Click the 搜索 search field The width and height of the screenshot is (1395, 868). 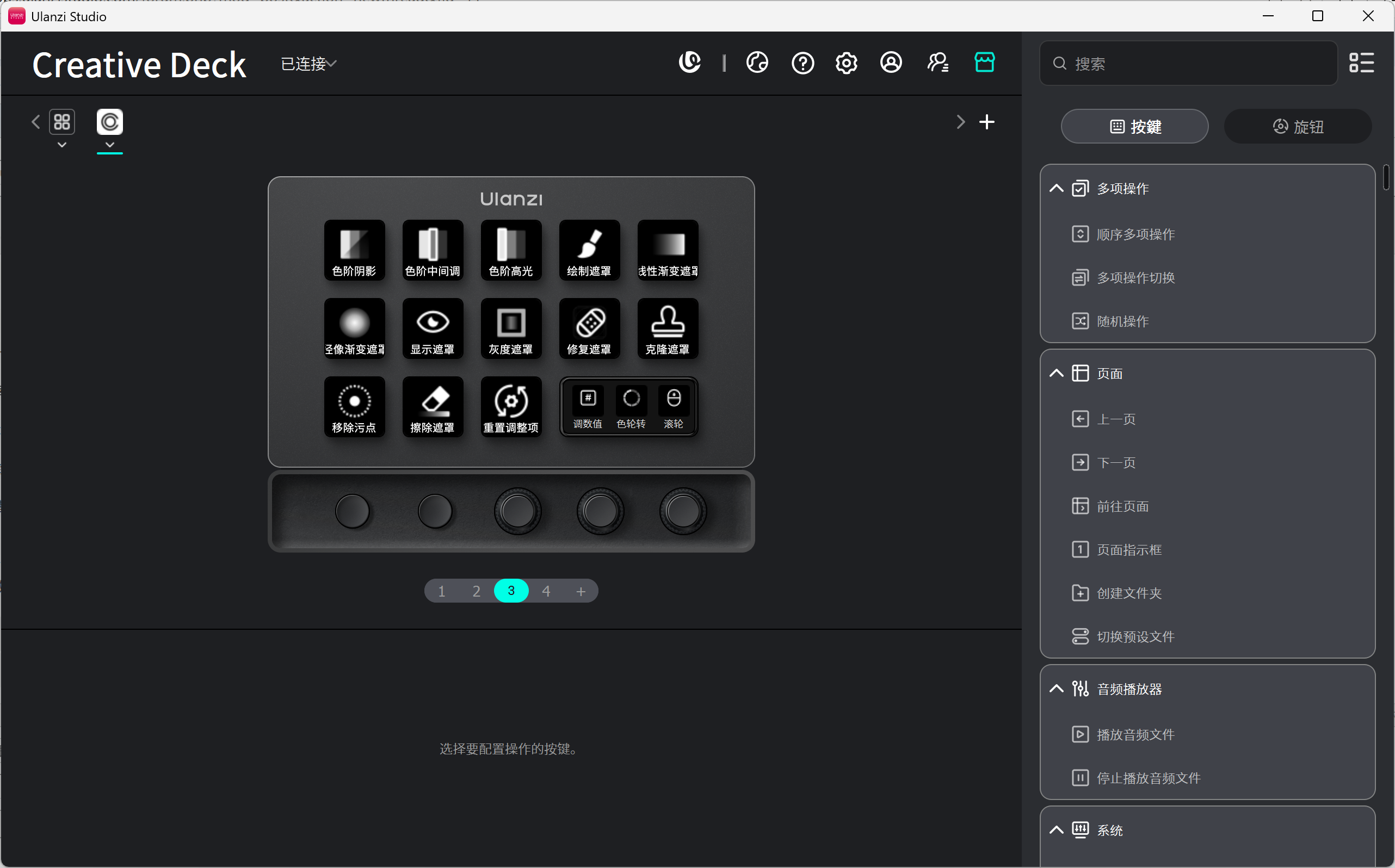(1188, 63)
